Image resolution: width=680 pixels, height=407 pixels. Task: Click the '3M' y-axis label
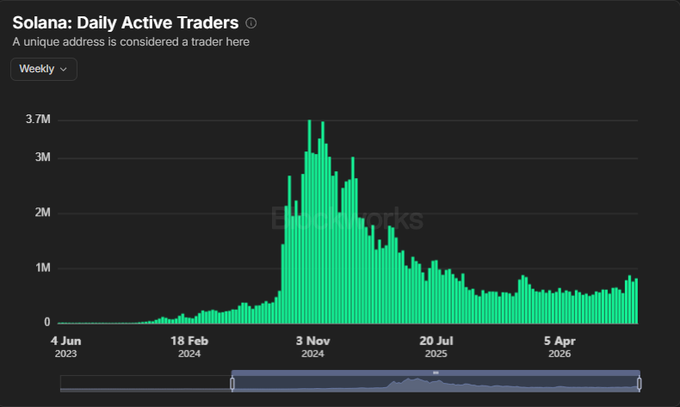(x=43, y=157)
